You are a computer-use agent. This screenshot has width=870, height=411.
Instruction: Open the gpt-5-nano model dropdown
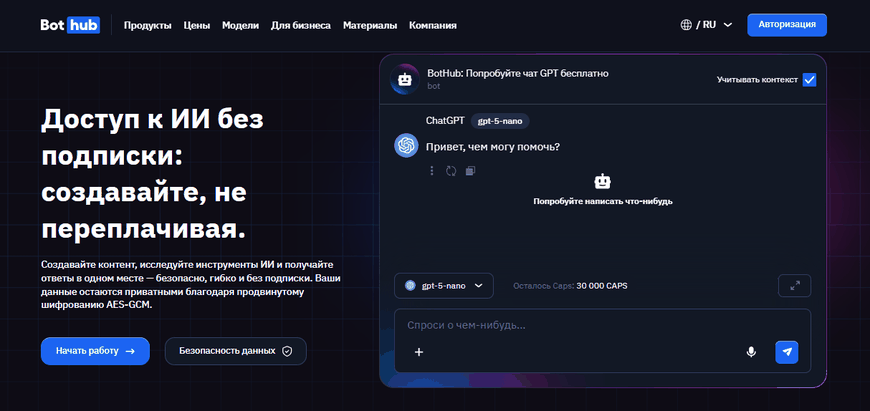click(444, 286)
